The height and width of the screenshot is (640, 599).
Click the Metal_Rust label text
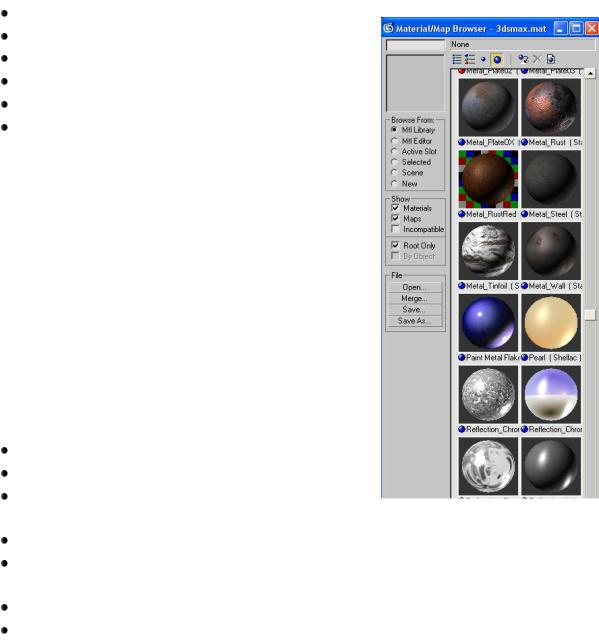(548, 142)
